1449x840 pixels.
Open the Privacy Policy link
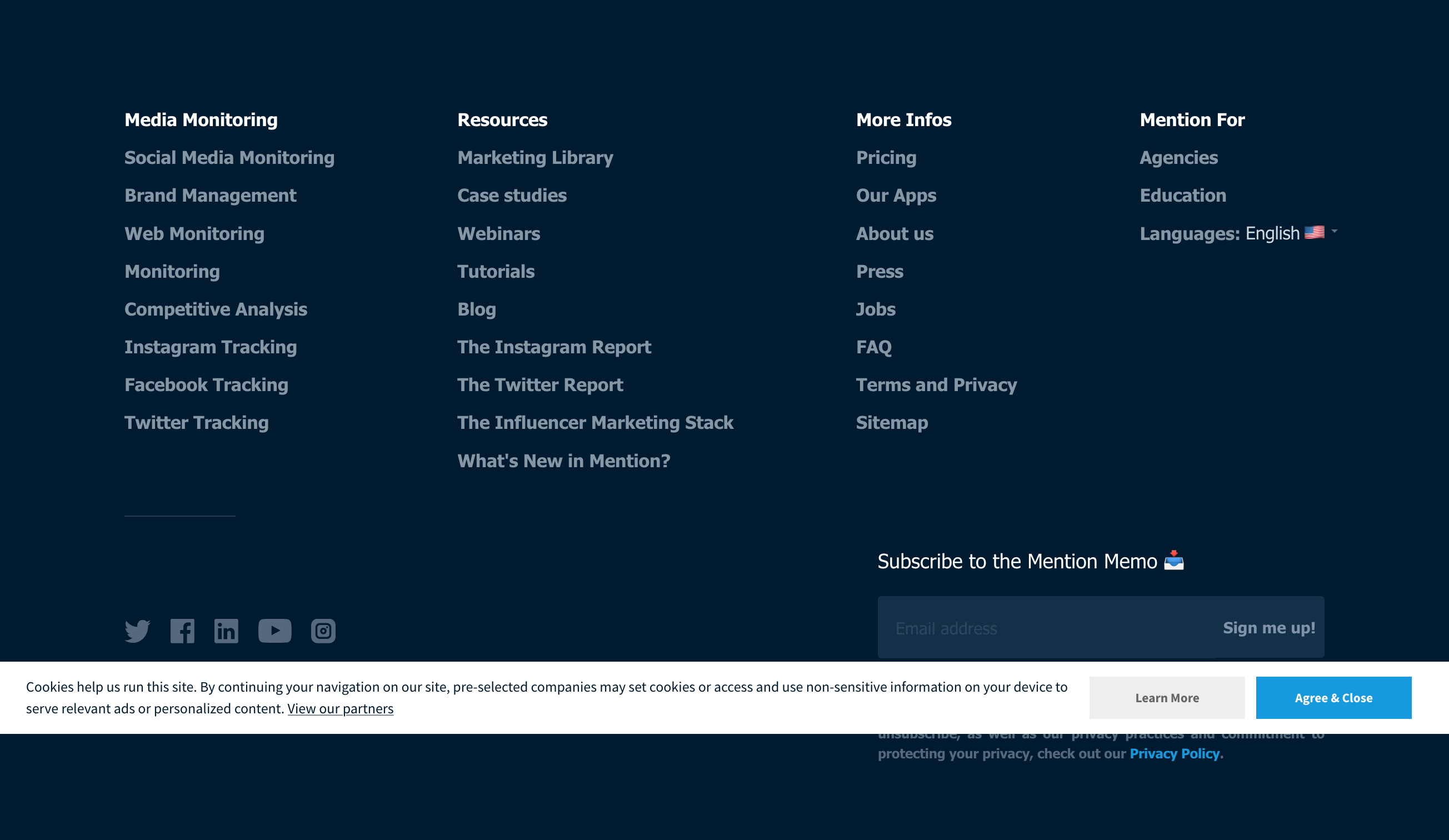click(1175, 753)
